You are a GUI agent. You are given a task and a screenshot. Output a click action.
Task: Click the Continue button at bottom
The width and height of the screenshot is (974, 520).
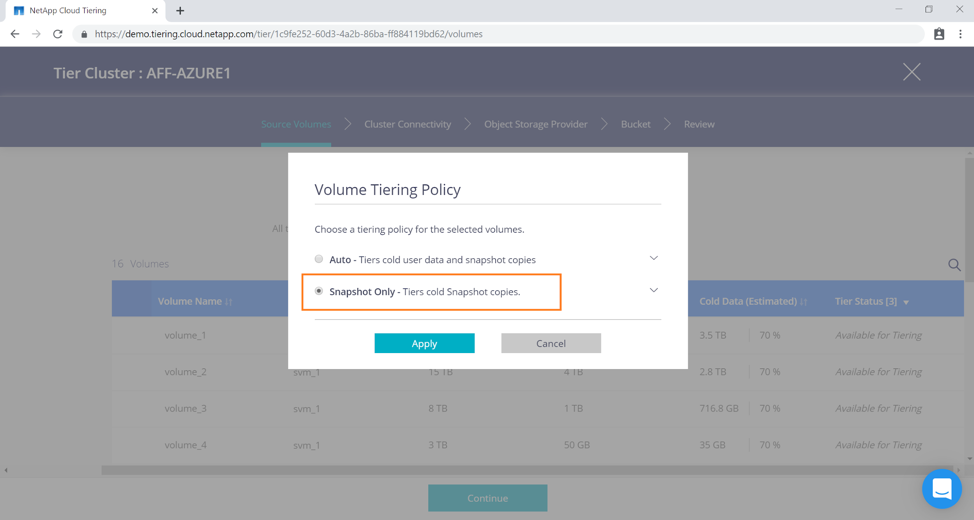click(x=487, y=498)
